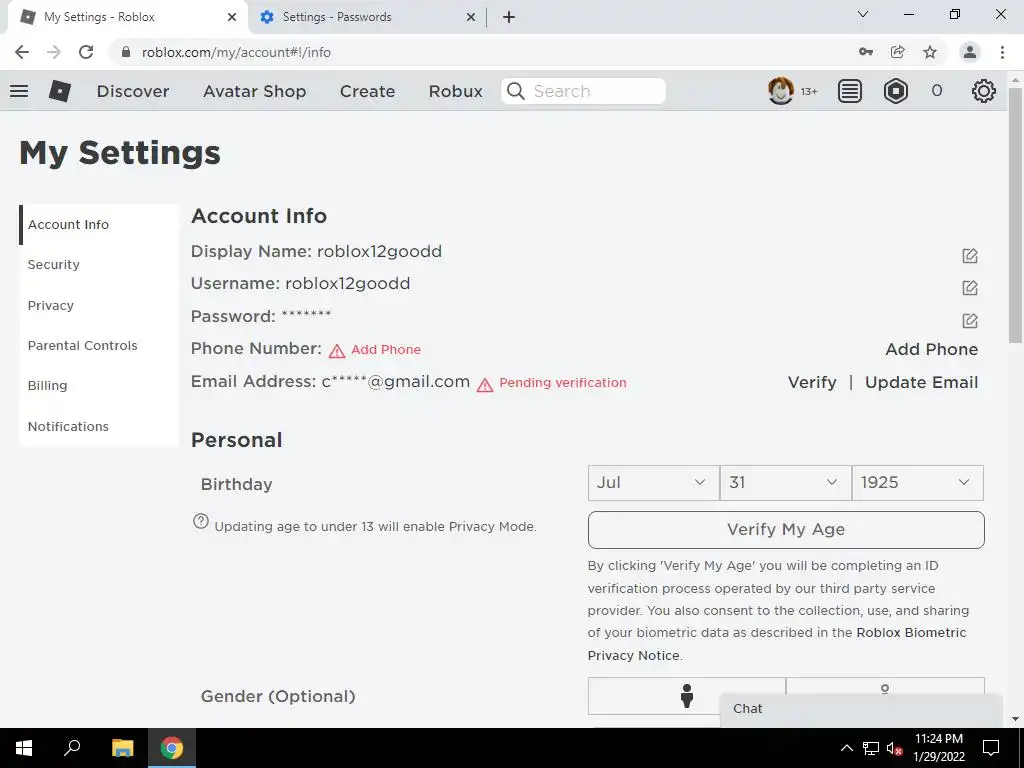This screenshot has width=1024, height=768.
Task: Click the share page icon
Action: coord(898,52)
